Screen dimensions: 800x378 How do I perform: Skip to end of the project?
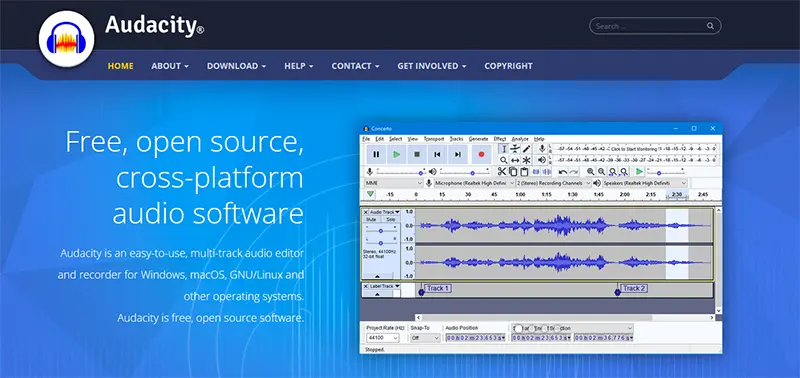[458, 154]
